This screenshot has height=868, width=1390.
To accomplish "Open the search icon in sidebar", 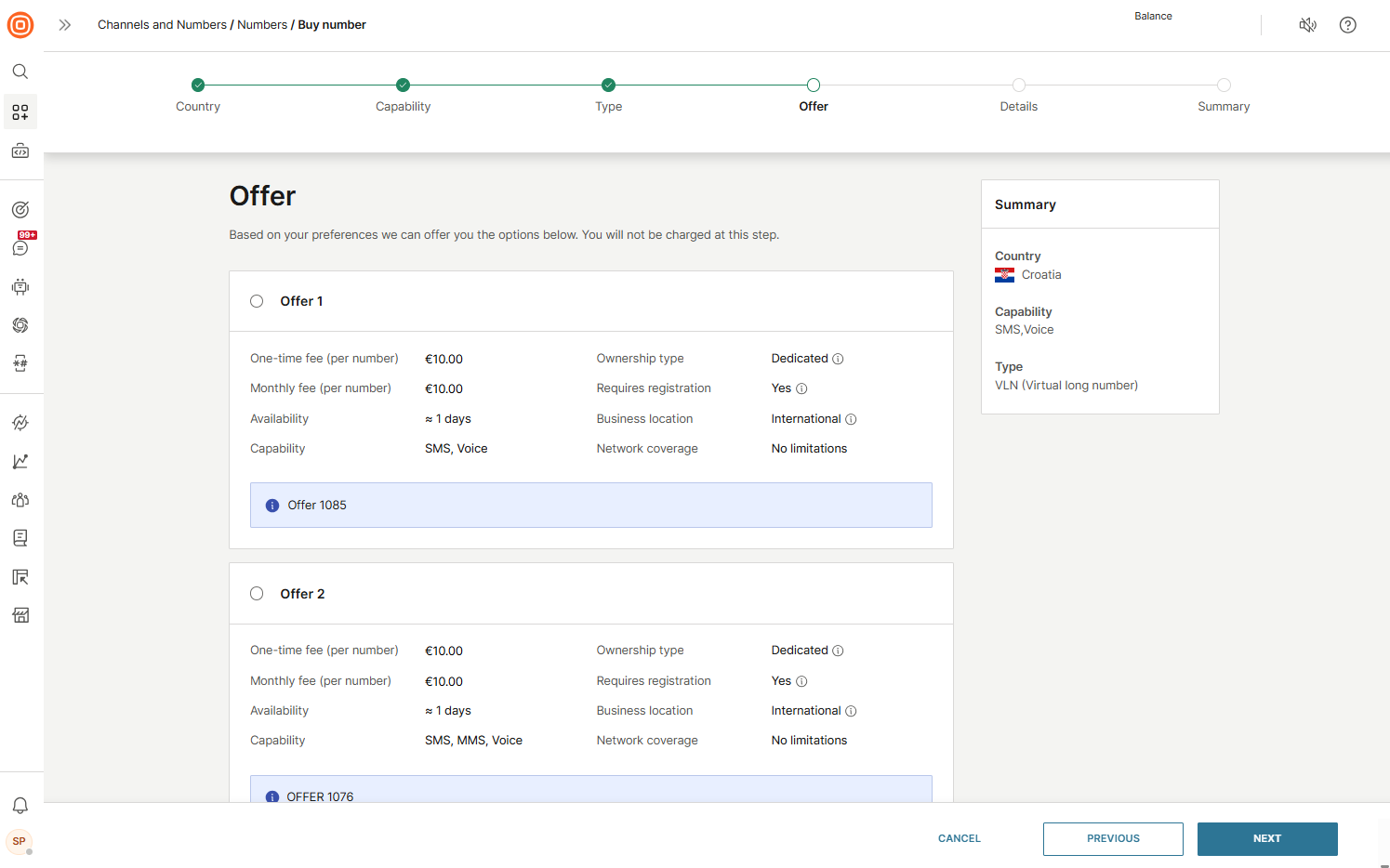I will pos(20,72).
